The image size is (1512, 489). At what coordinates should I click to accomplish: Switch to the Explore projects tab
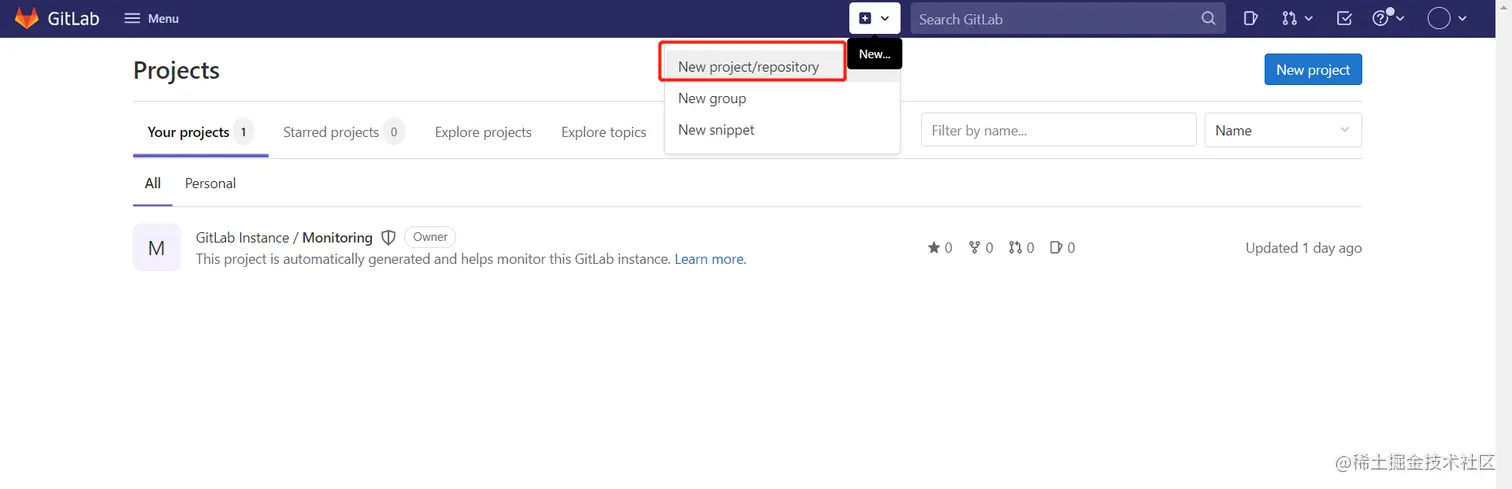(x=483, y=132)
